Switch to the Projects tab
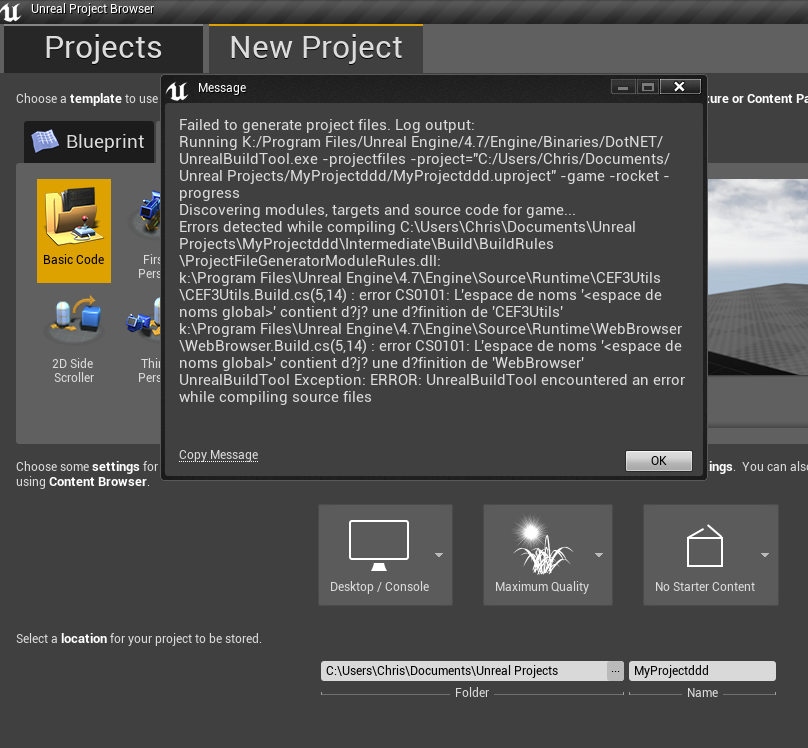808x748 pixels. (103, 48)
